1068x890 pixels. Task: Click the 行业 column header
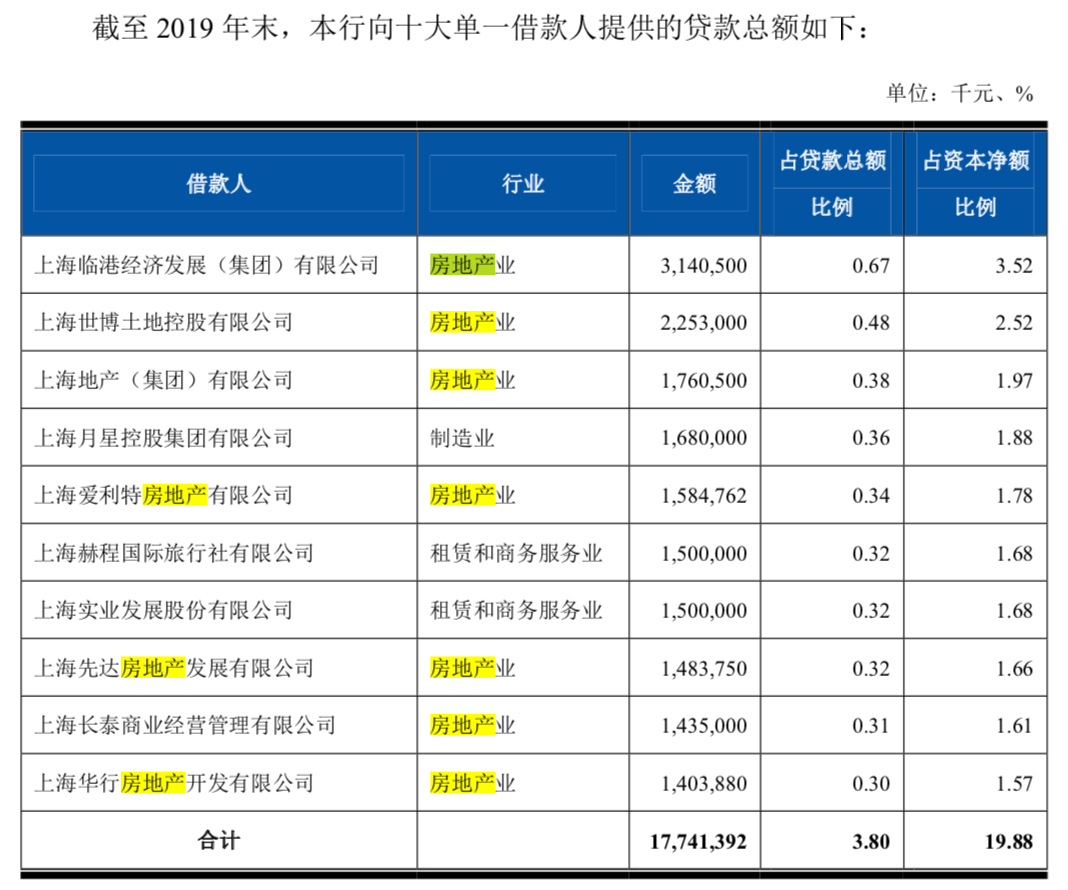(522, 183)
